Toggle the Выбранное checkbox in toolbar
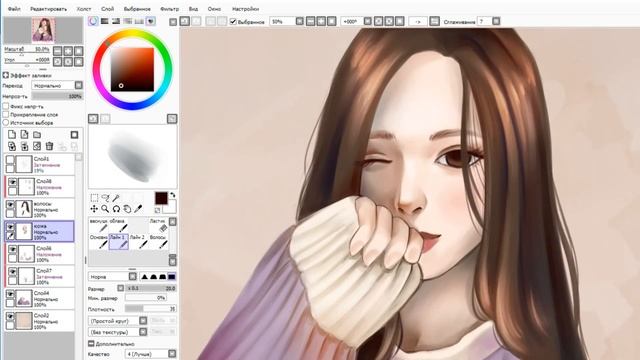Image resolution: width=640 pixels, height=360 pixels. tap(233, 21)
